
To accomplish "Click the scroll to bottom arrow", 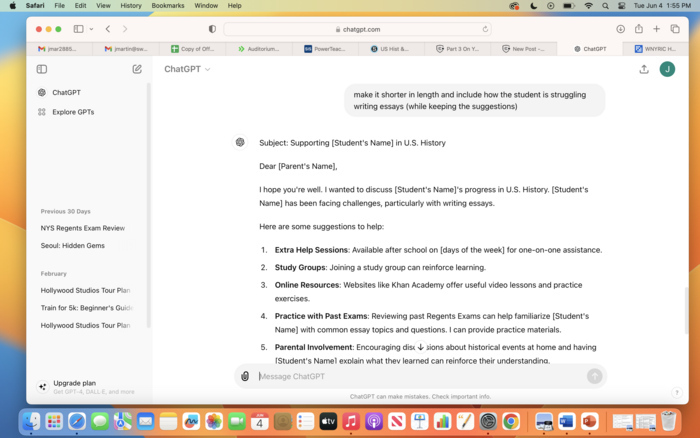I will 420,347.
